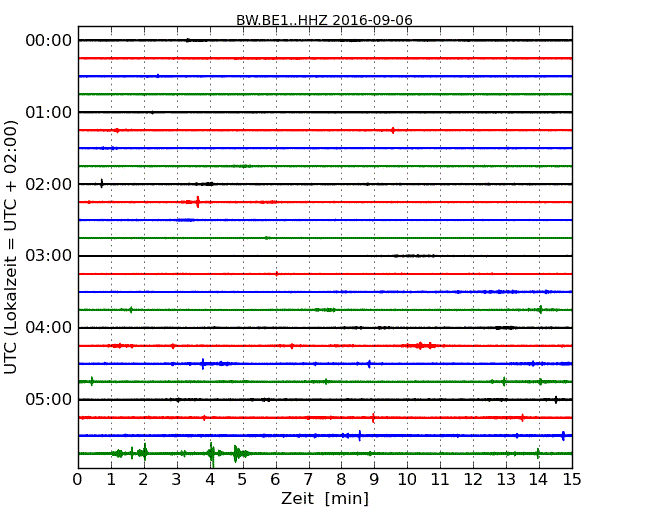Image resolution: width=650 pixels, height=520 pixels.
Task: Select the "01:00" time tick label
Action: click(49, 112)
